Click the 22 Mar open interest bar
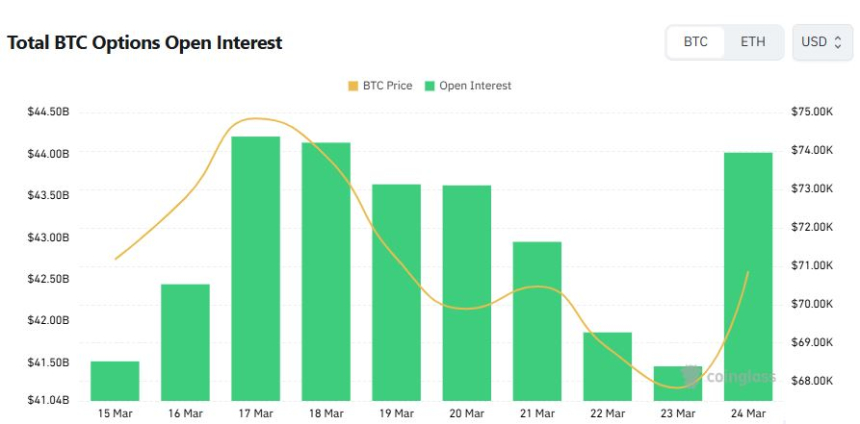Viewport: 860px width, 424px height. [x=608, y=366]
